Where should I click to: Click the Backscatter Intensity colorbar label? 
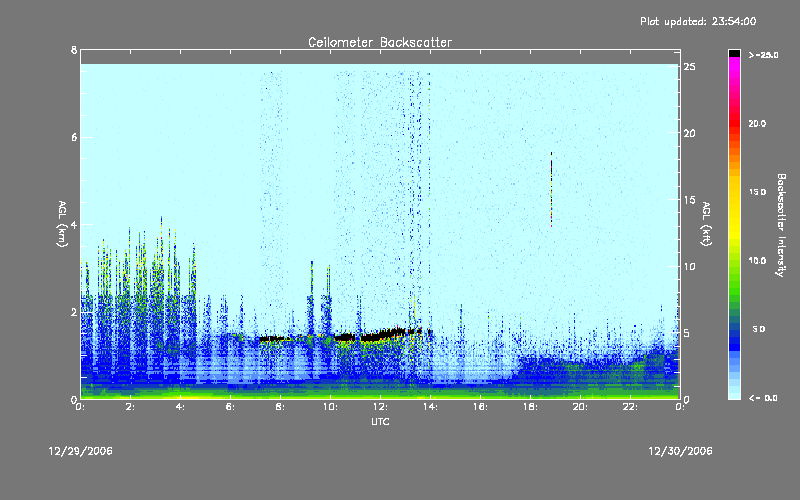pos(781,225)
